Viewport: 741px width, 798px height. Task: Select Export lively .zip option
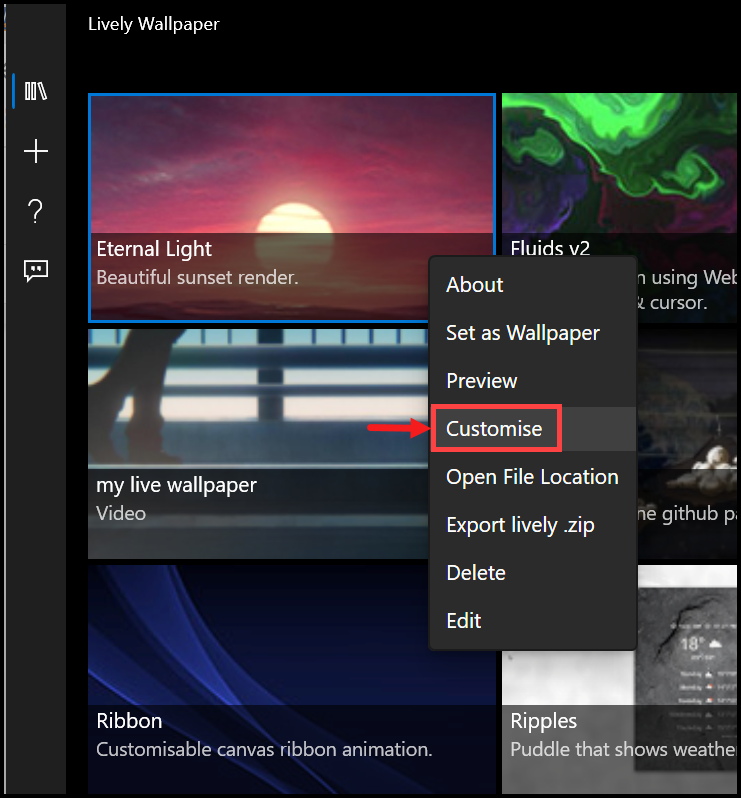click(x=533, y=525)
